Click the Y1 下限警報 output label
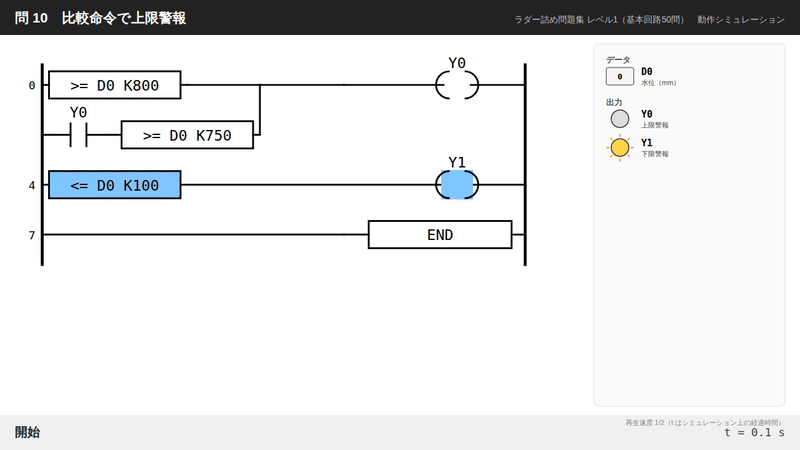The height and width of the screenshot is (450, 800). [x=655, y=147]
